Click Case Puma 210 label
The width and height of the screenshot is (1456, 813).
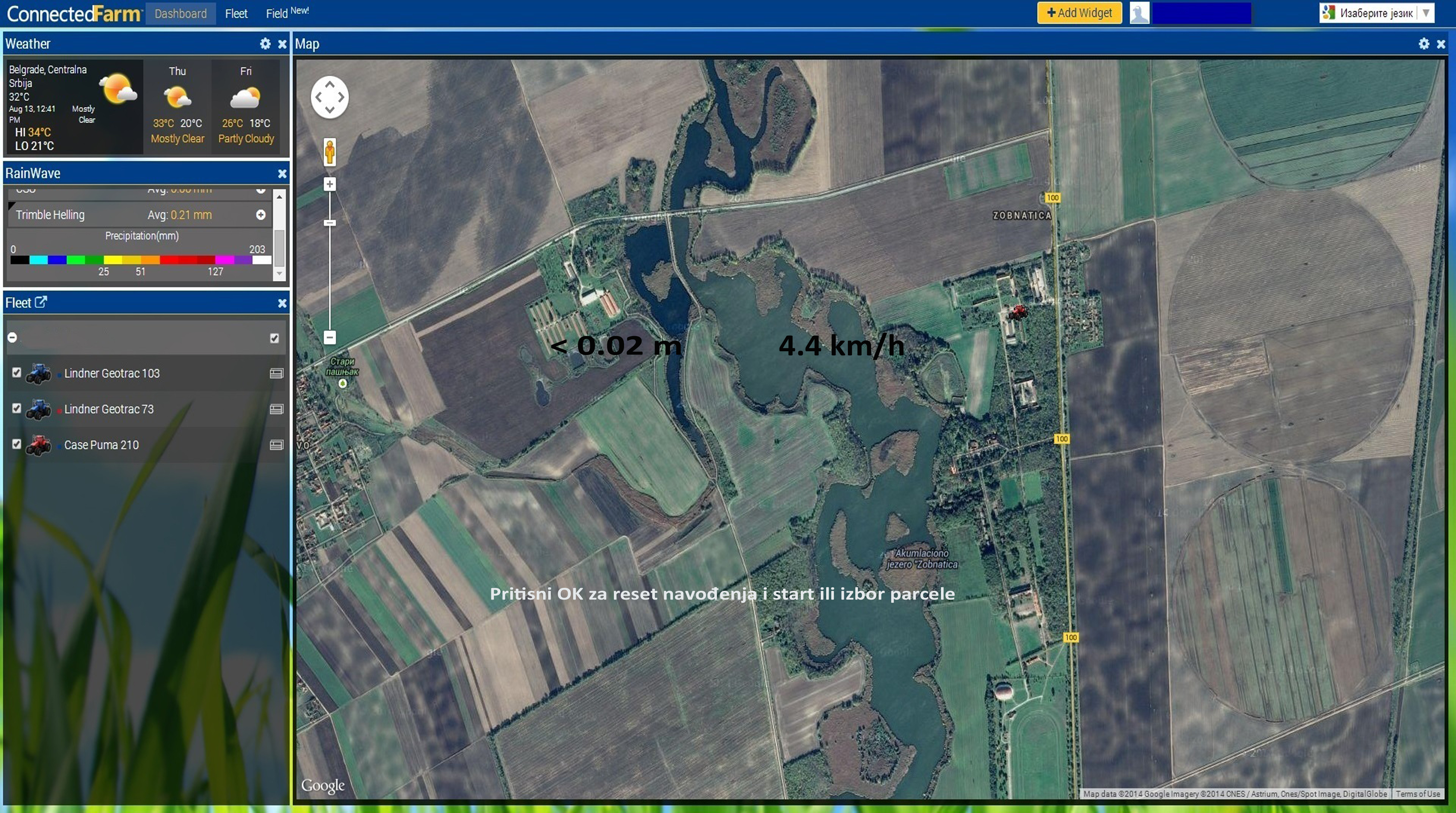coord(101,445)
